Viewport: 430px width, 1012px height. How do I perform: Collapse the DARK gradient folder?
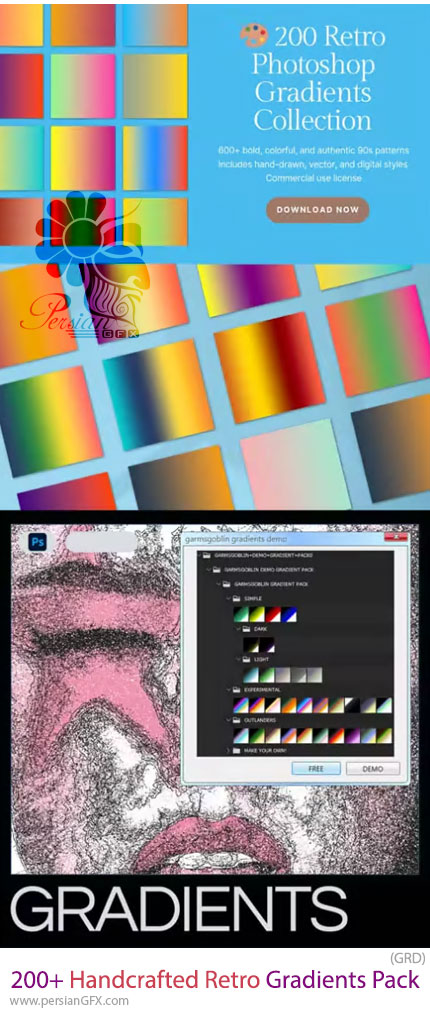(x=238, y=629)
